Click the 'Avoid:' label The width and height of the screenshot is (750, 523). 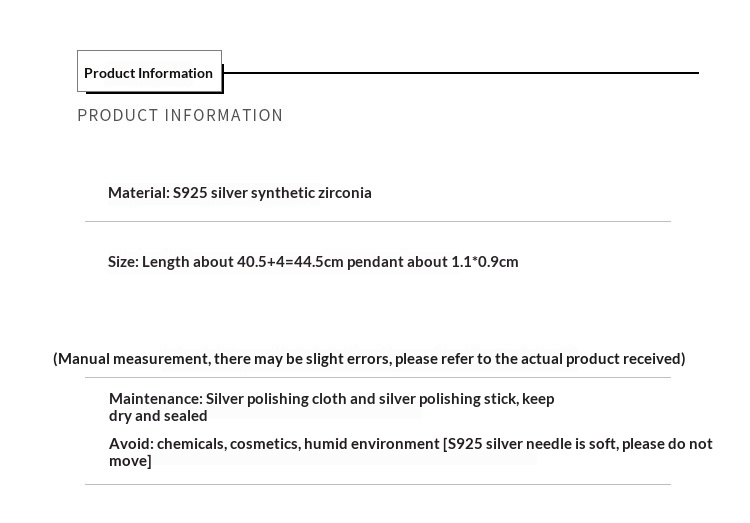click(x=131, y=444)
